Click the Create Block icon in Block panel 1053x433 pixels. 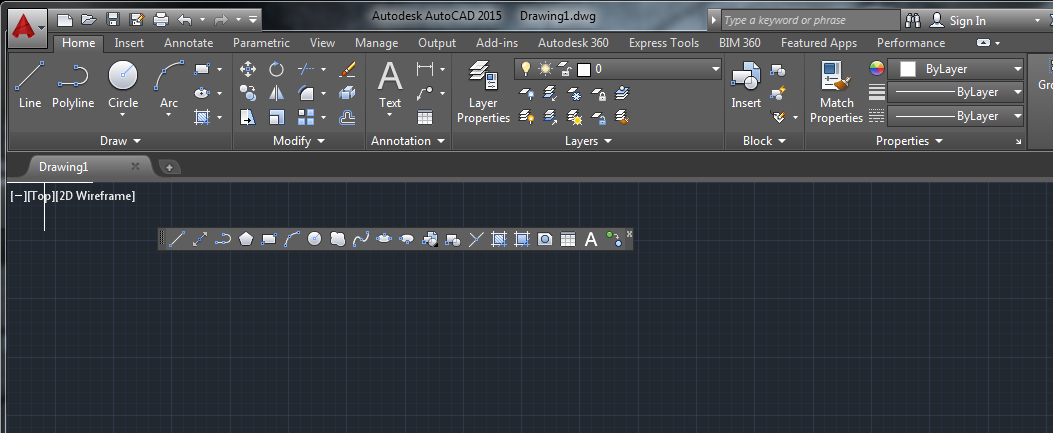778,69
